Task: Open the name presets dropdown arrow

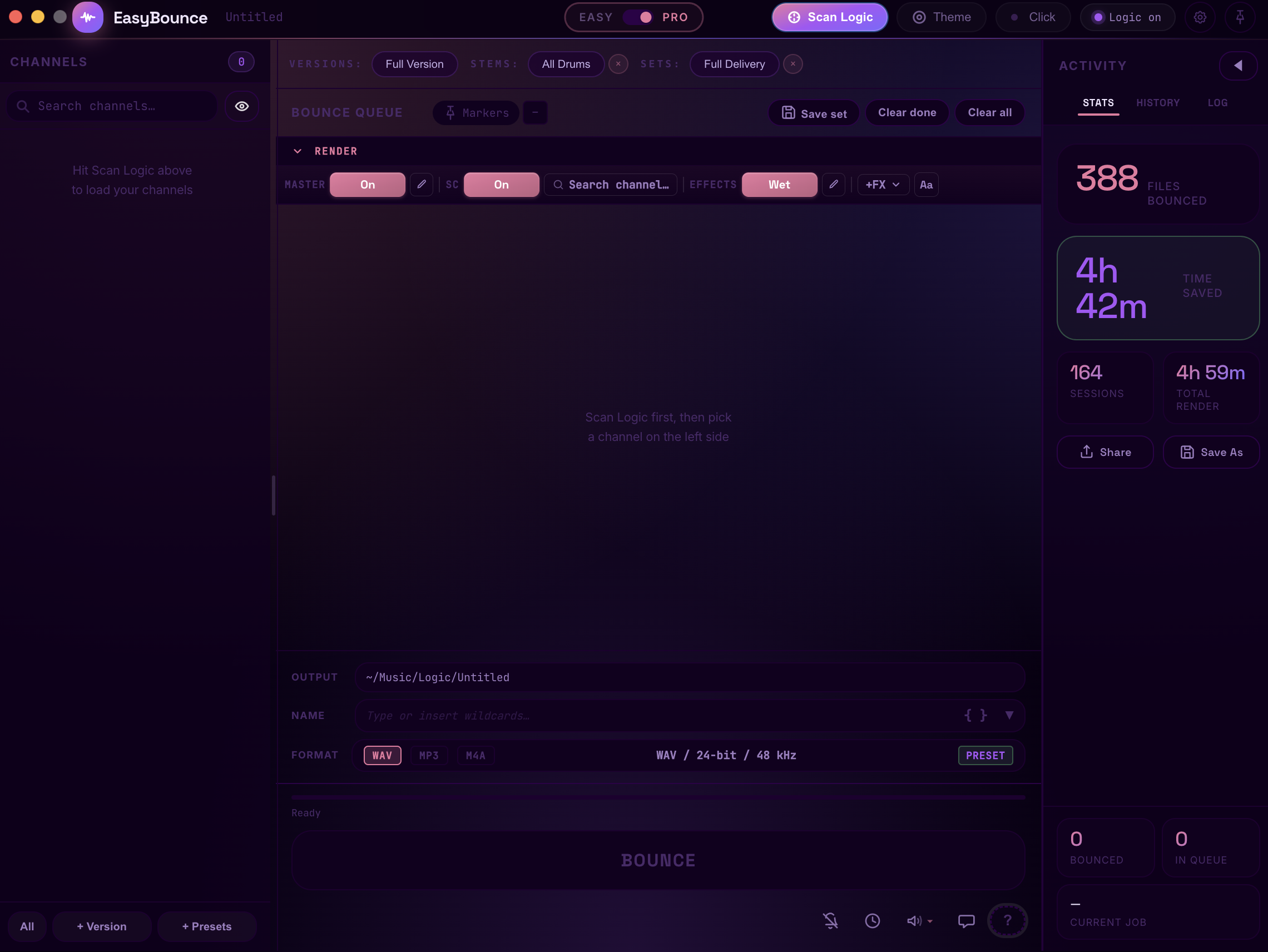Action: 1009,715
